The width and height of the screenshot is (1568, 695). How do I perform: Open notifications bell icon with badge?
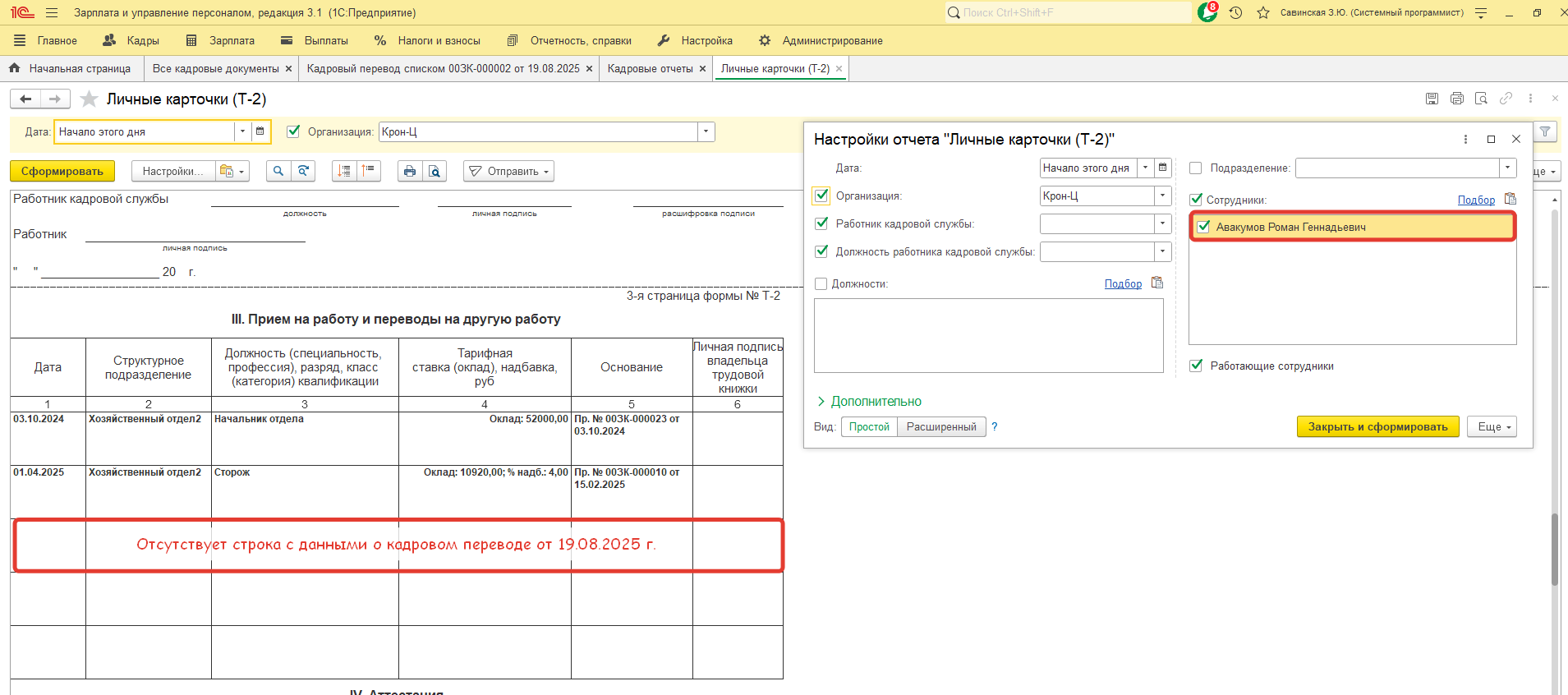click(x=1207, y=12)
